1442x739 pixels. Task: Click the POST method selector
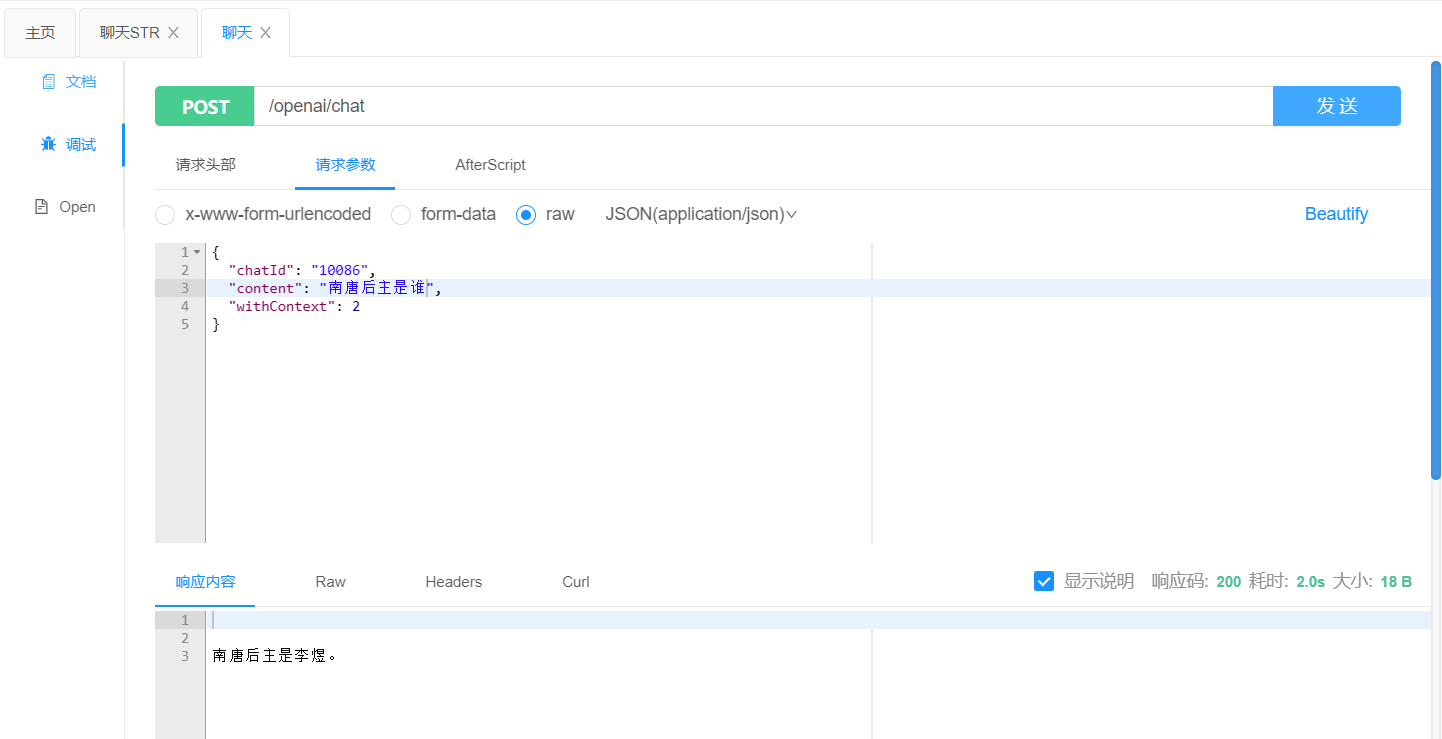click(x=205, y=106)
